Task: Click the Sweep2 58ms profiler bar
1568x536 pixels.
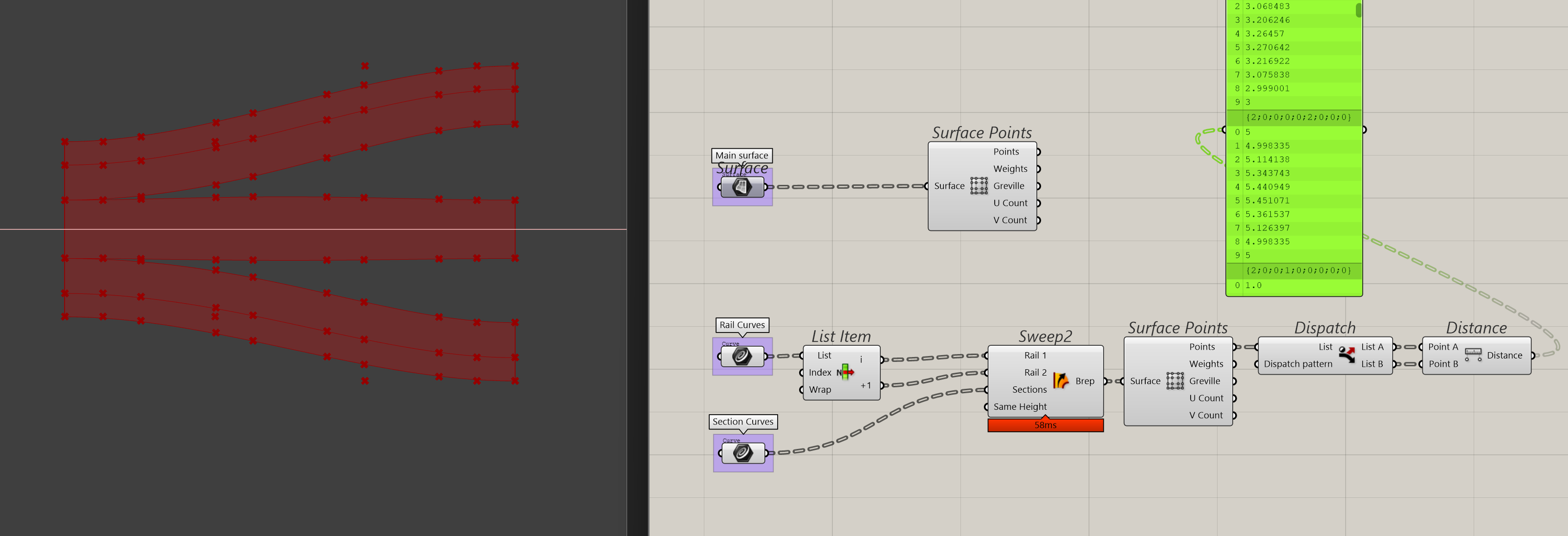Action: pos(1045,425)
